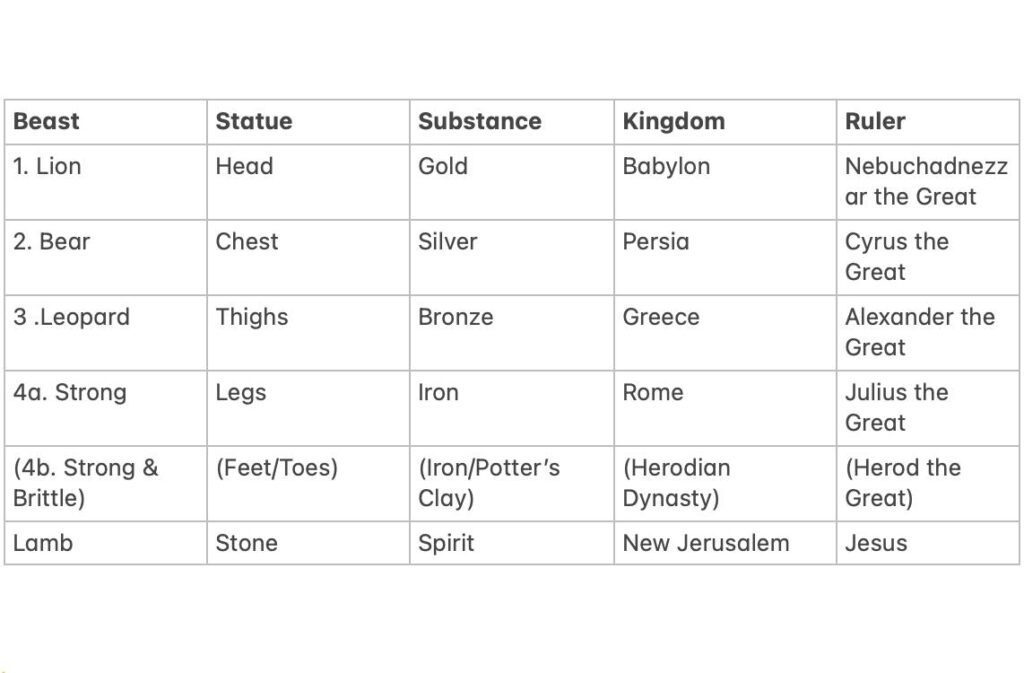This screenshot has width=1024, height=673.
Task: Select the Silver cell
Action: click(448, 241)
